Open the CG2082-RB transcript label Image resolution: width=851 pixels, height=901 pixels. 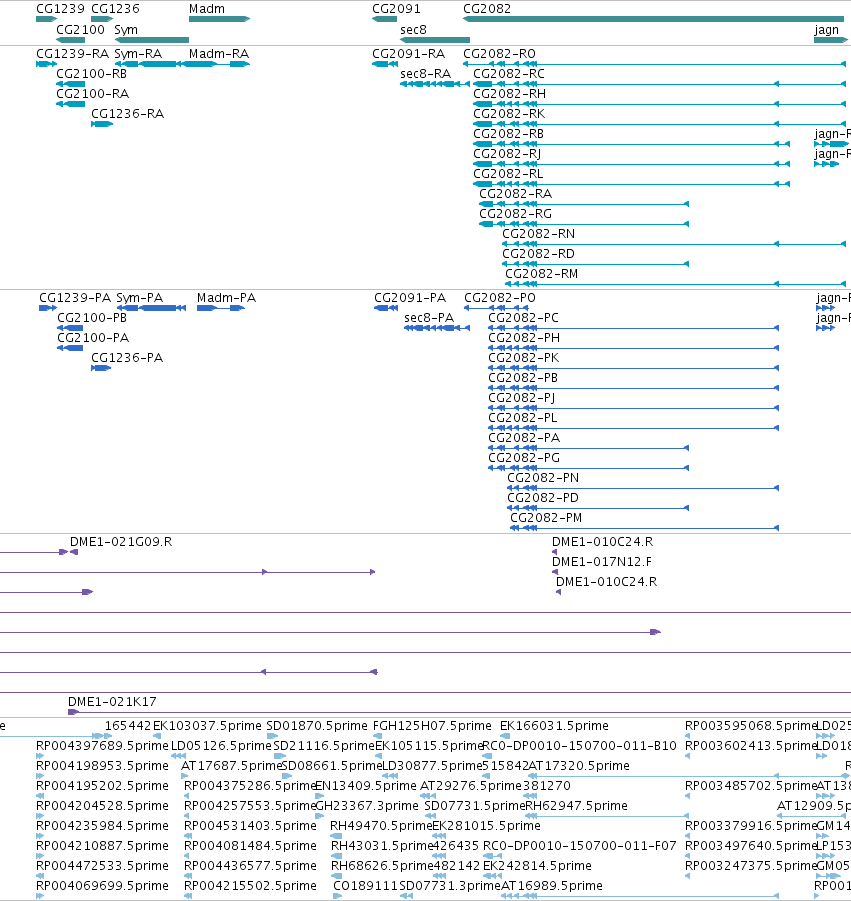509,133
